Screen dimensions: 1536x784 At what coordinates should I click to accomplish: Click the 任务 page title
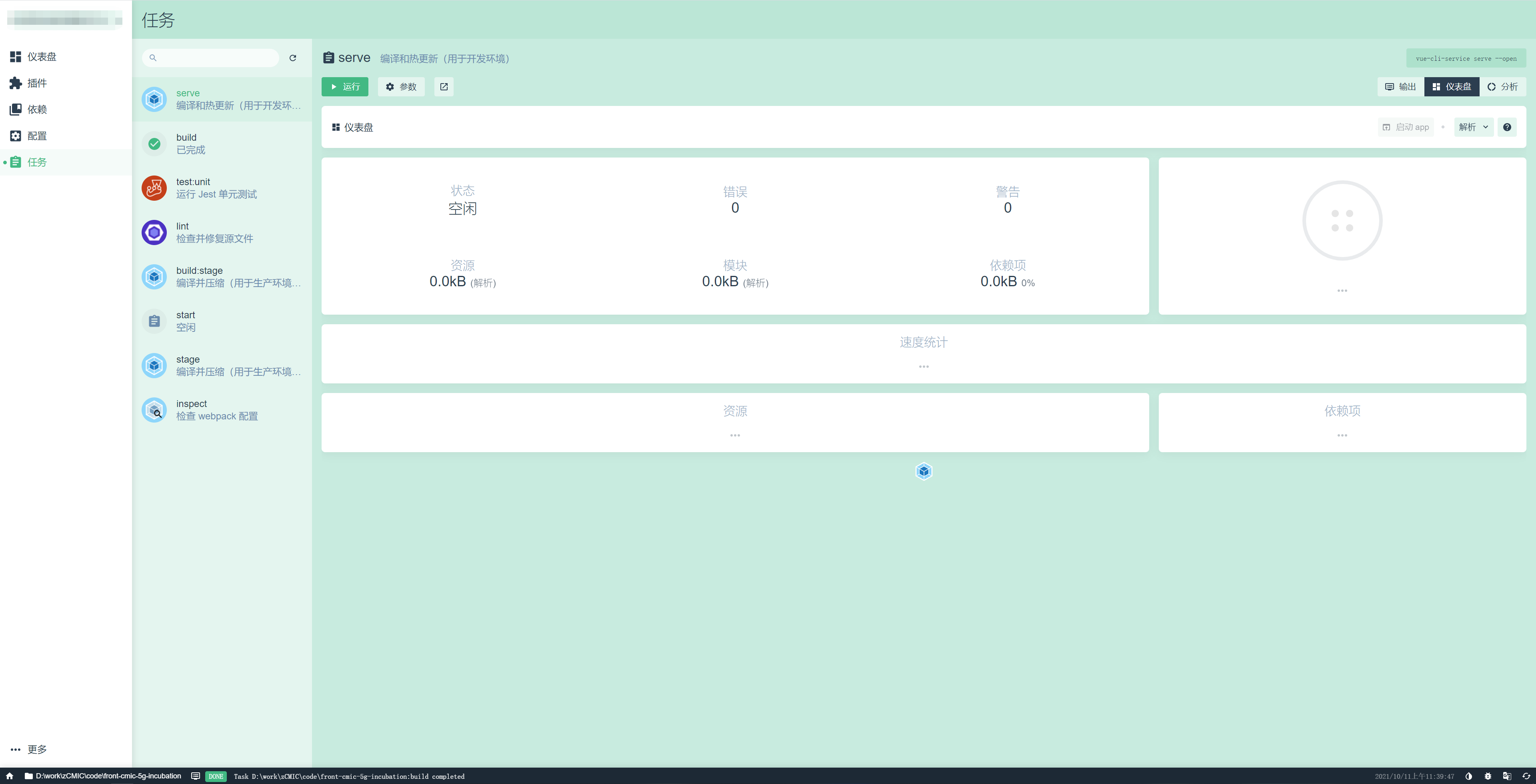[x=158, y=20]
